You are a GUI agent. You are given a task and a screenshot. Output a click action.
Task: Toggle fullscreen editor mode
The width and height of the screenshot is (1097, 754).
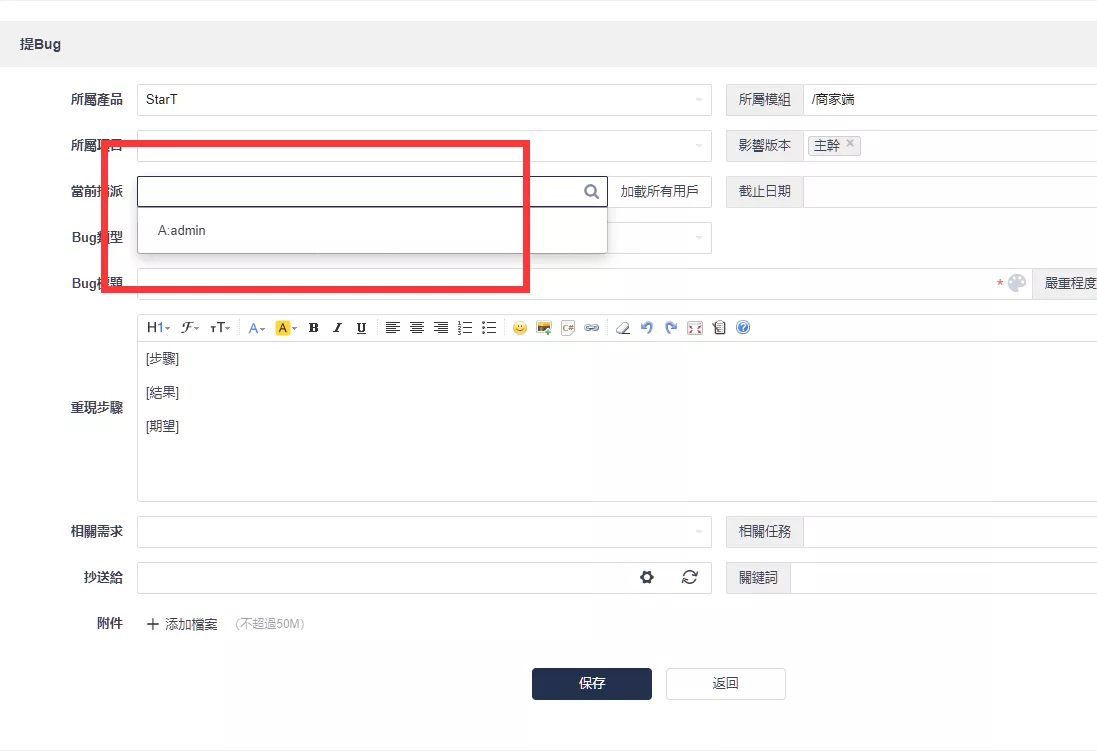pyautogui.click(x=695, y=327)
